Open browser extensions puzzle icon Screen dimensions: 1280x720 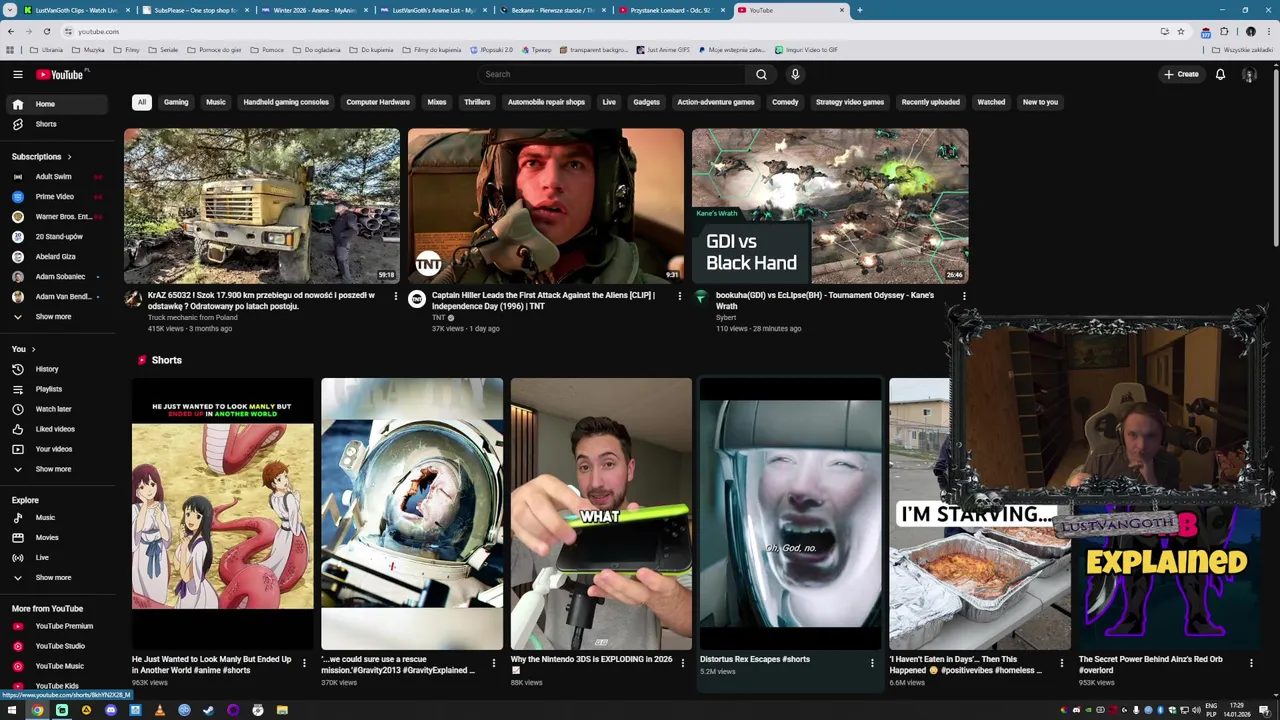[x=1224, y=31]
